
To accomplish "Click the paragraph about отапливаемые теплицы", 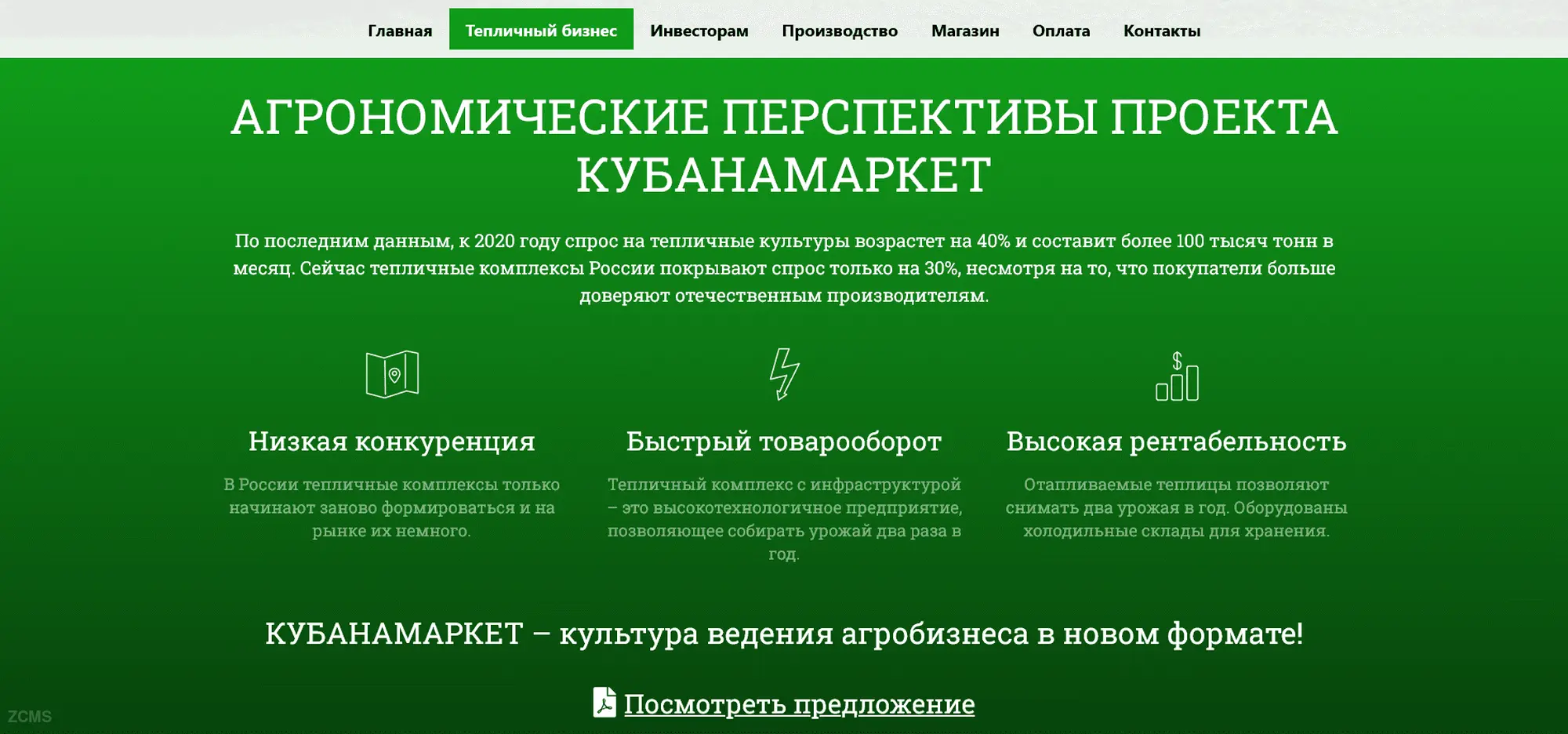I will click(x=1176, y=507).
